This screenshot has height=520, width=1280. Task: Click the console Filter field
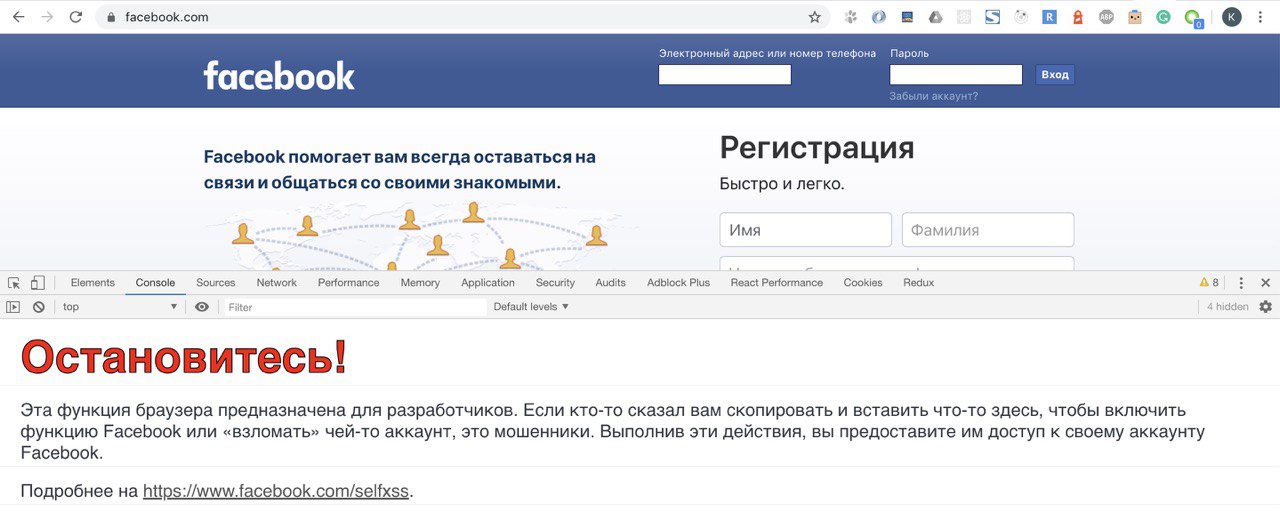[354, 307]
